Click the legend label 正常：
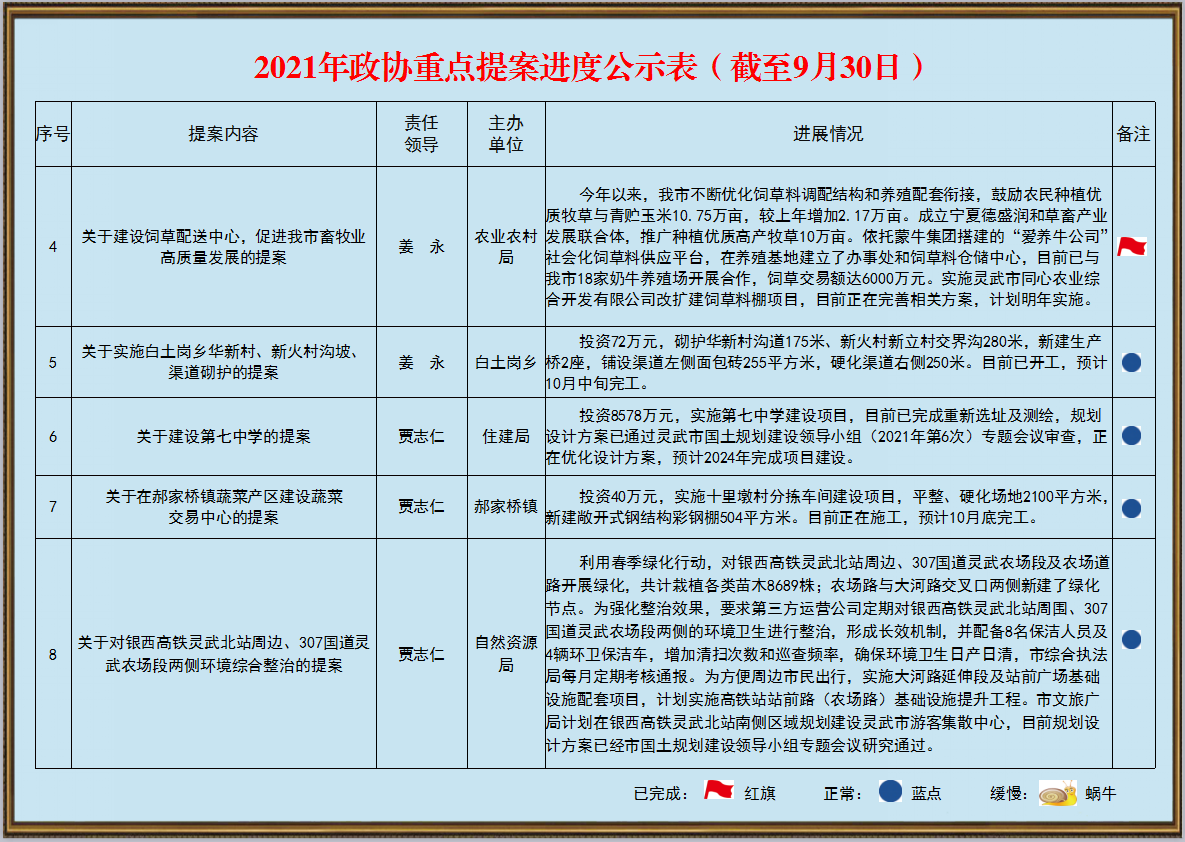This screenshot has width=1185, height=842. (x=843, y=794)
